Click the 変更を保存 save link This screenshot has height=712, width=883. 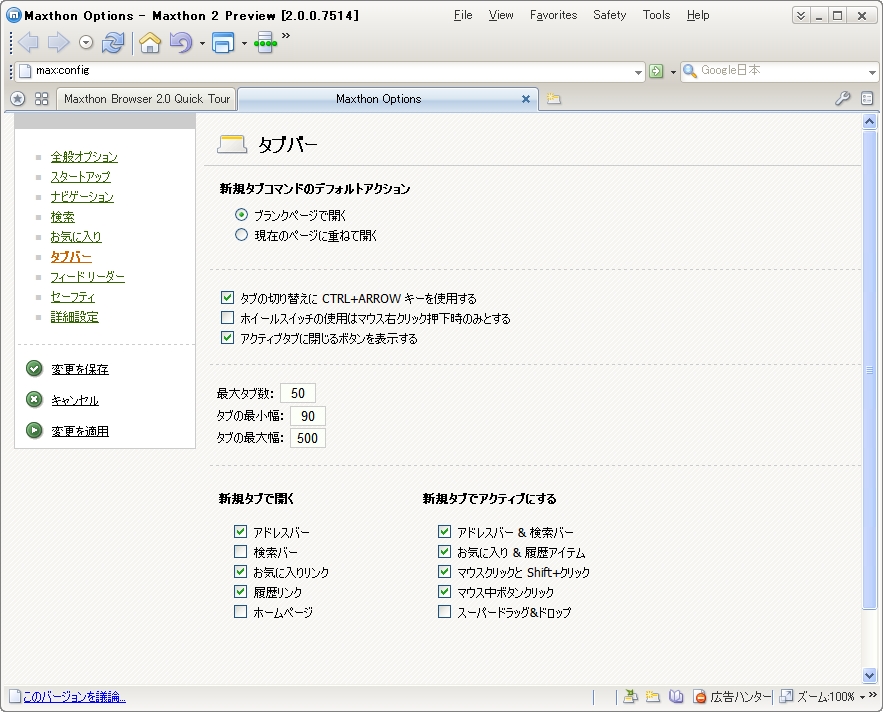click(x=80, y=370)
